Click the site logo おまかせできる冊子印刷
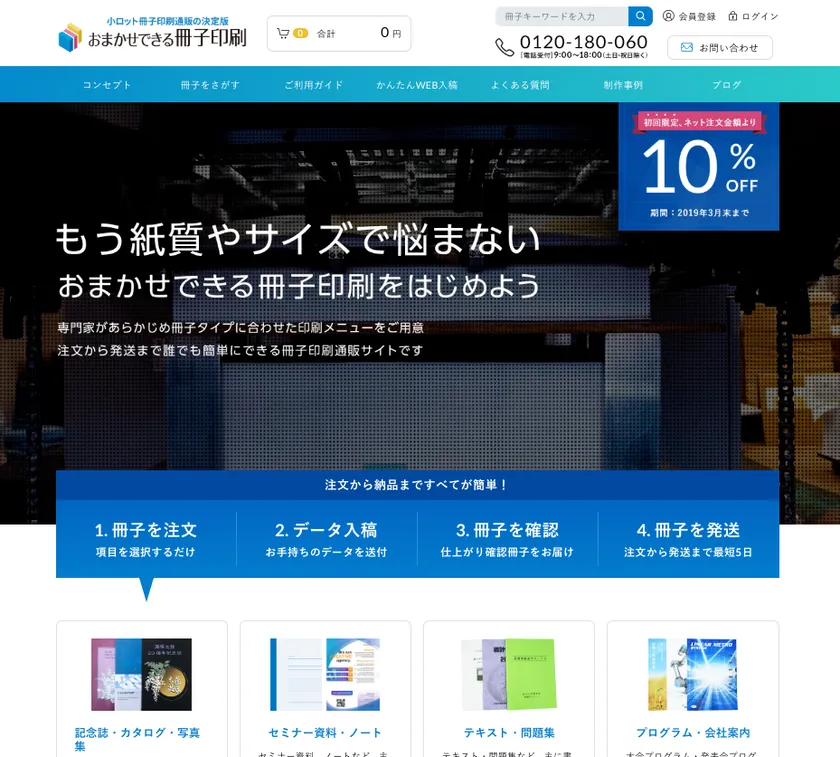Viewport: 840px width, 757px height. point(152,35)
